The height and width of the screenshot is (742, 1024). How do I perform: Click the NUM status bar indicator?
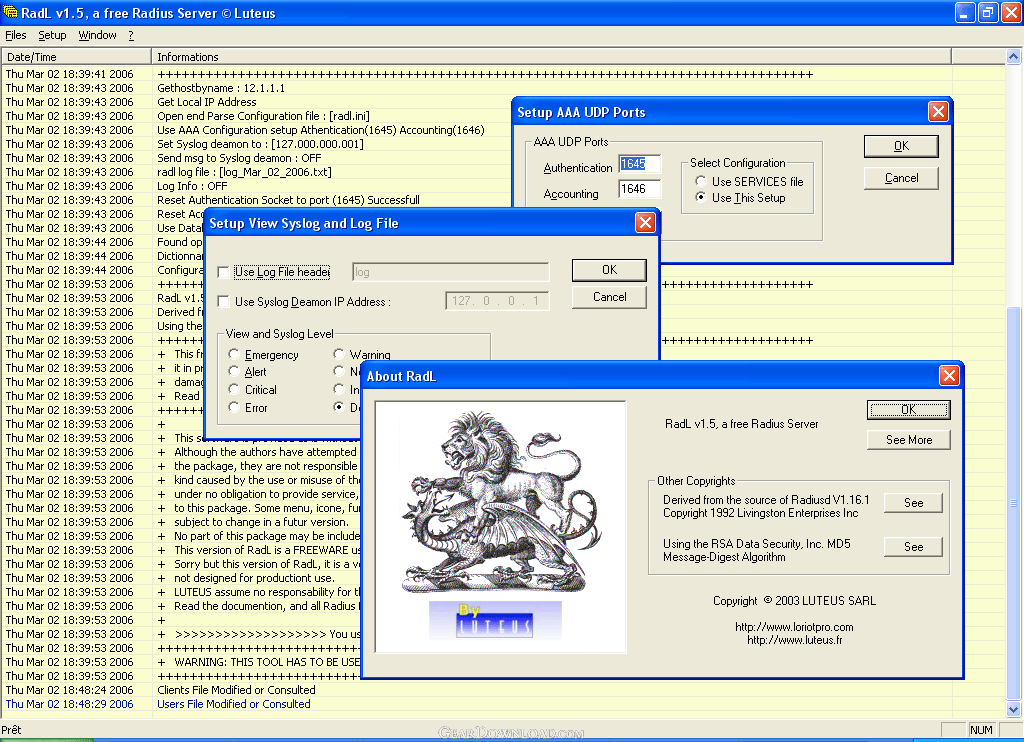tap(980, 730)
